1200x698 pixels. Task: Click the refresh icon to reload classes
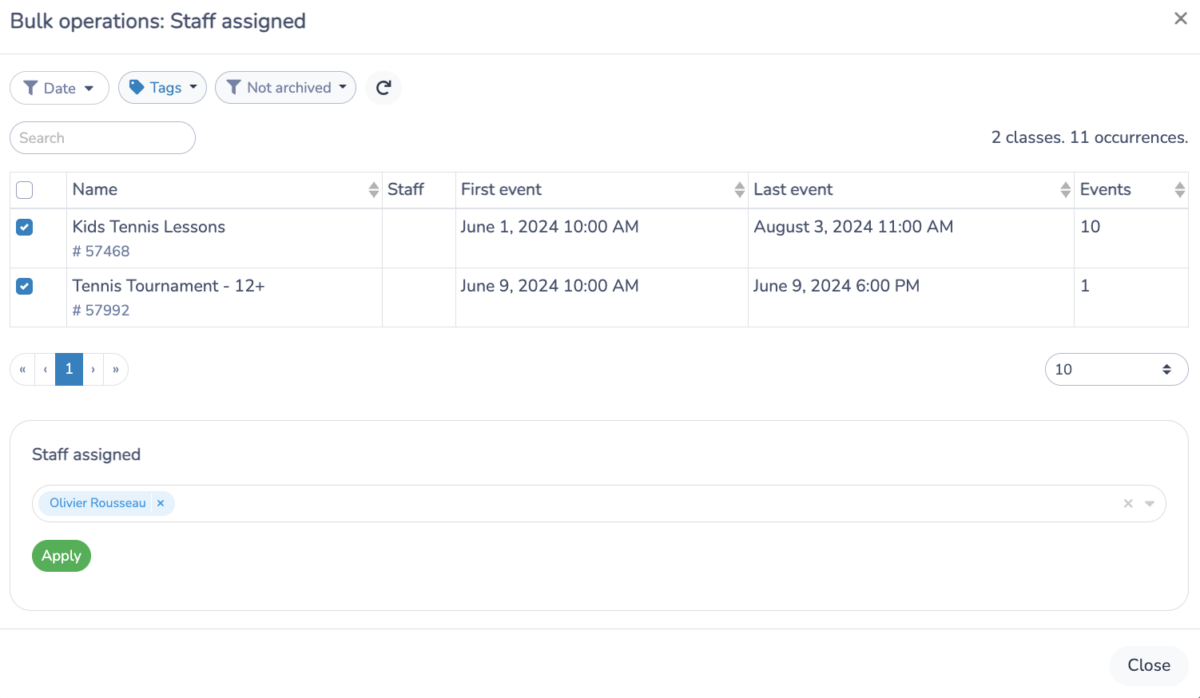pos(383,87)
